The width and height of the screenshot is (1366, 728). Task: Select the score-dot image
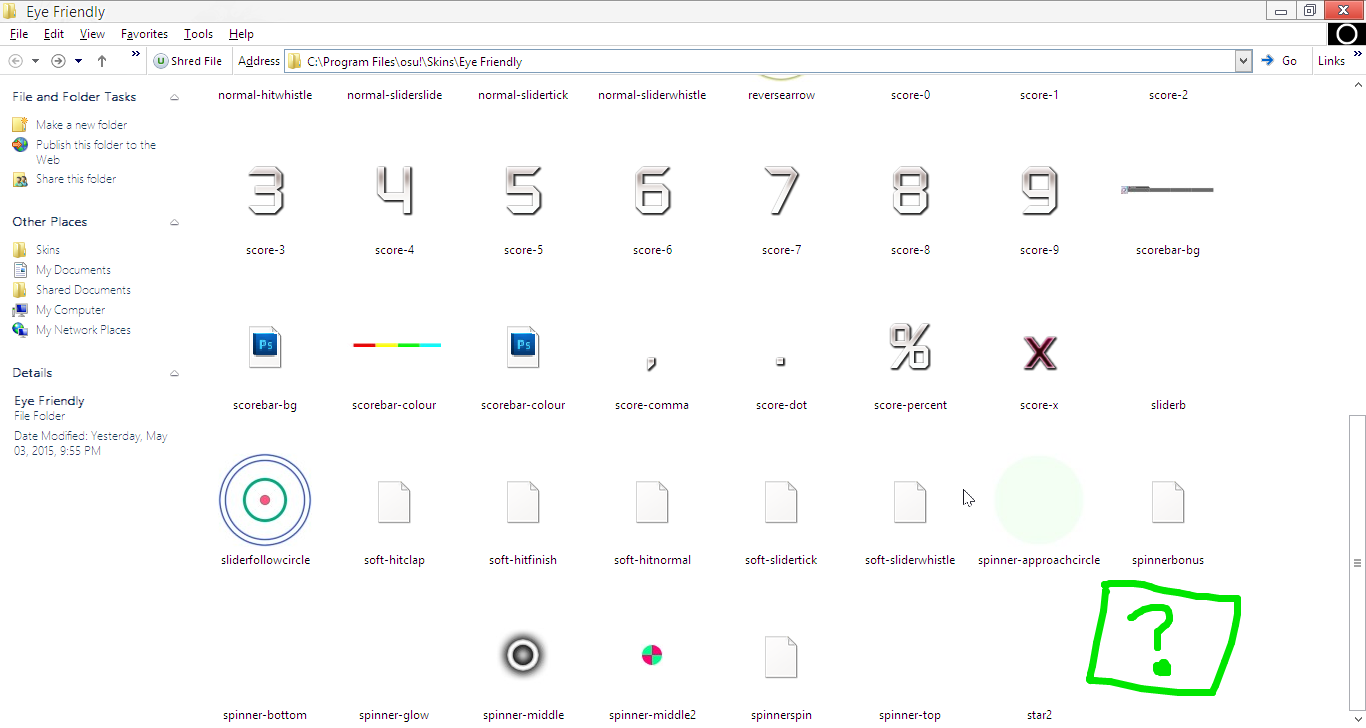pyautogui.click(x=781, y=361)
